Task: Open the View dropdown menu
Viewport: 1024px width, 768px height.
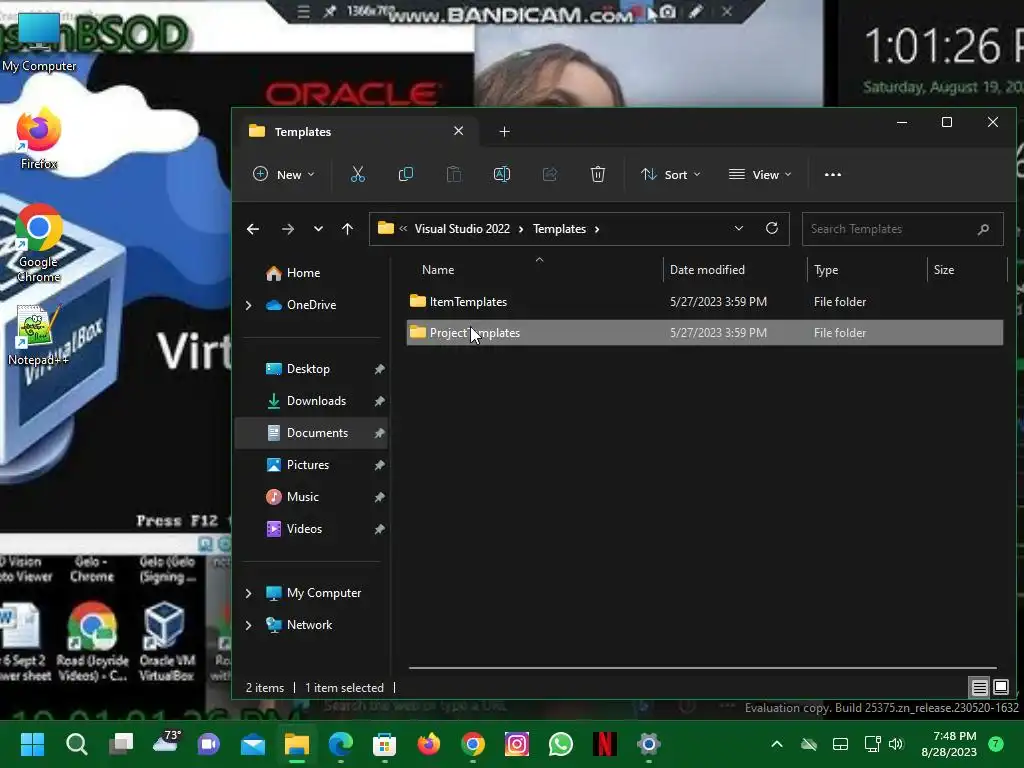Action: pyautogui.click(x=760, y=174)
